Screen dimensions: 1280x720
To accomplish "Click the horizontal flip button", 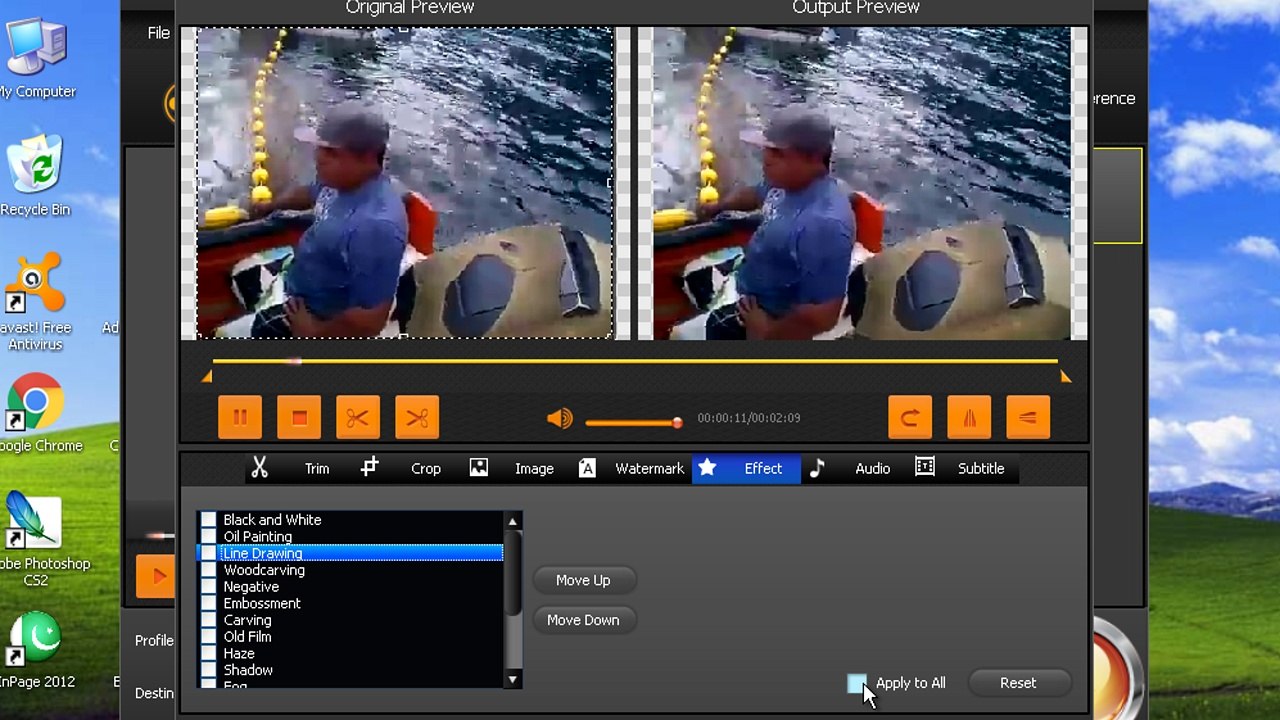I will coord(969,418).
